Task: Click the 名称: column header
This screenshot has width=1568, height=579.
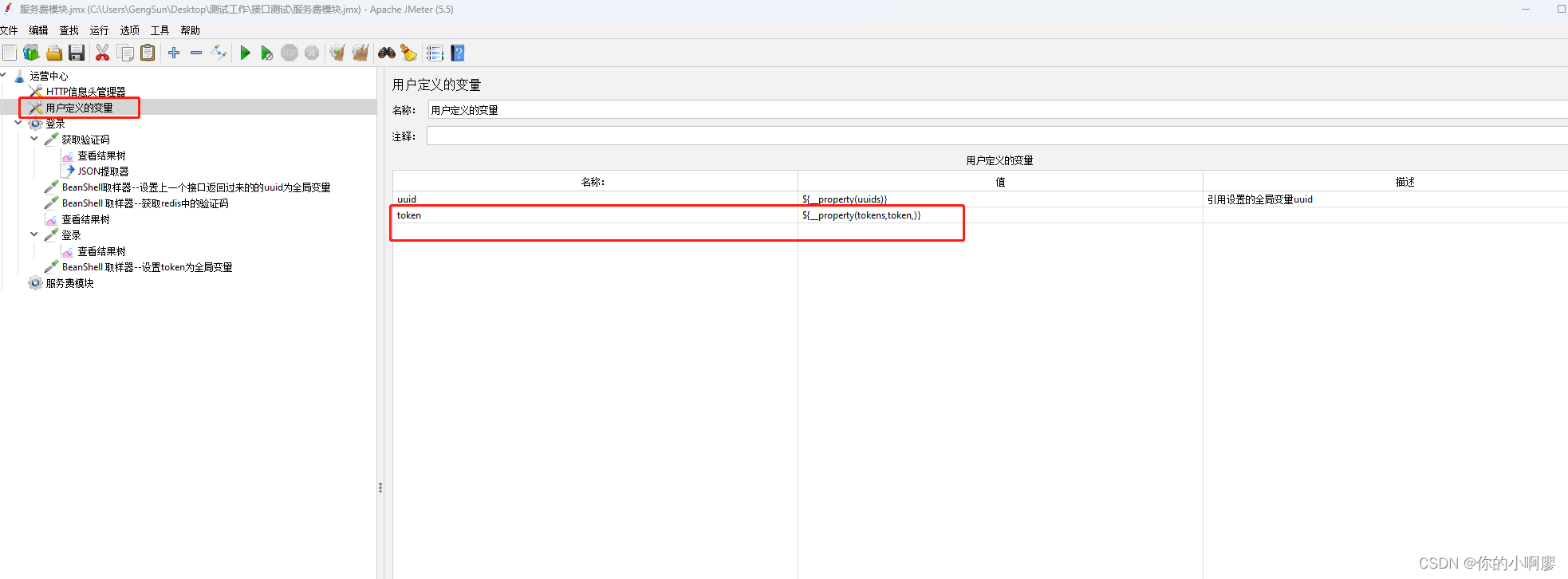Action: pyautogui.click(x=595, y=182)
